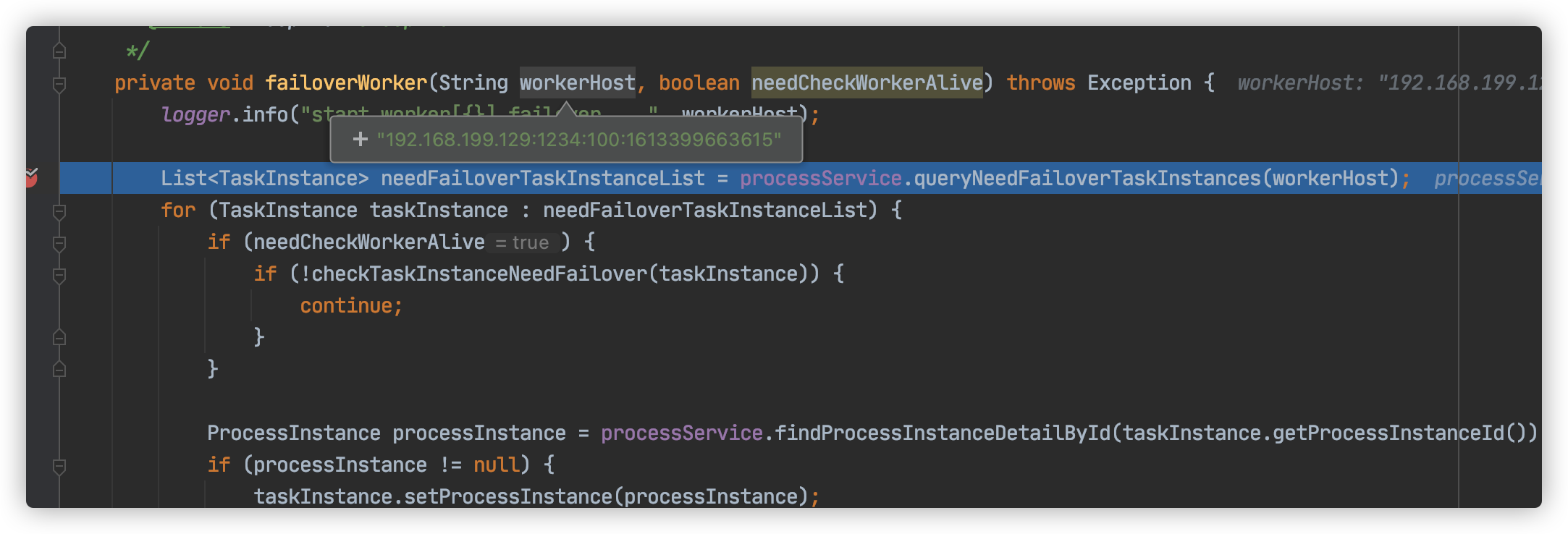
Task: Click the fold icon beside the checkTaskInstanceNeedFailover check
Action: [58, 273]
